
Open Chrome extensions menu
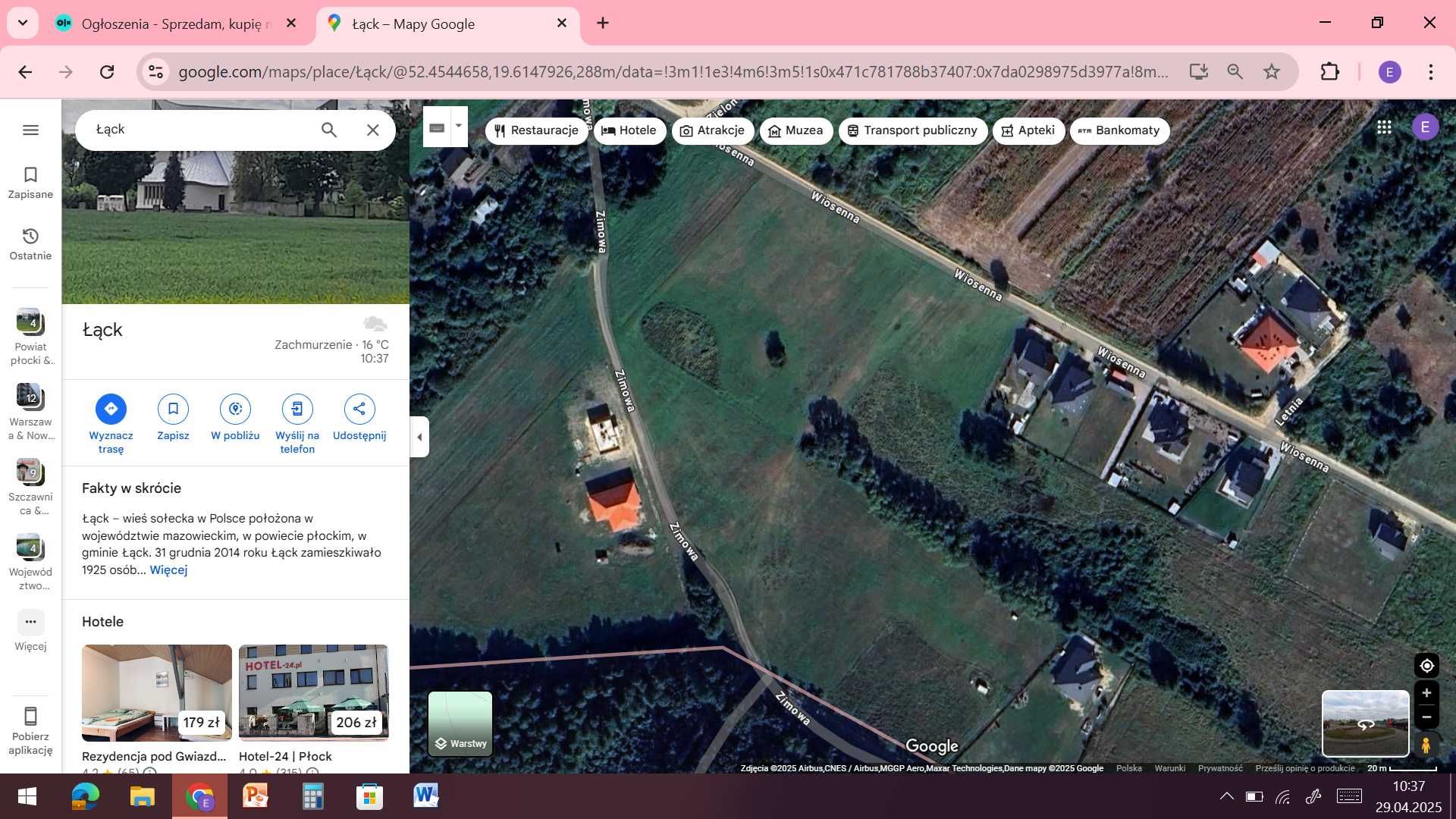tap(1330, 72)
